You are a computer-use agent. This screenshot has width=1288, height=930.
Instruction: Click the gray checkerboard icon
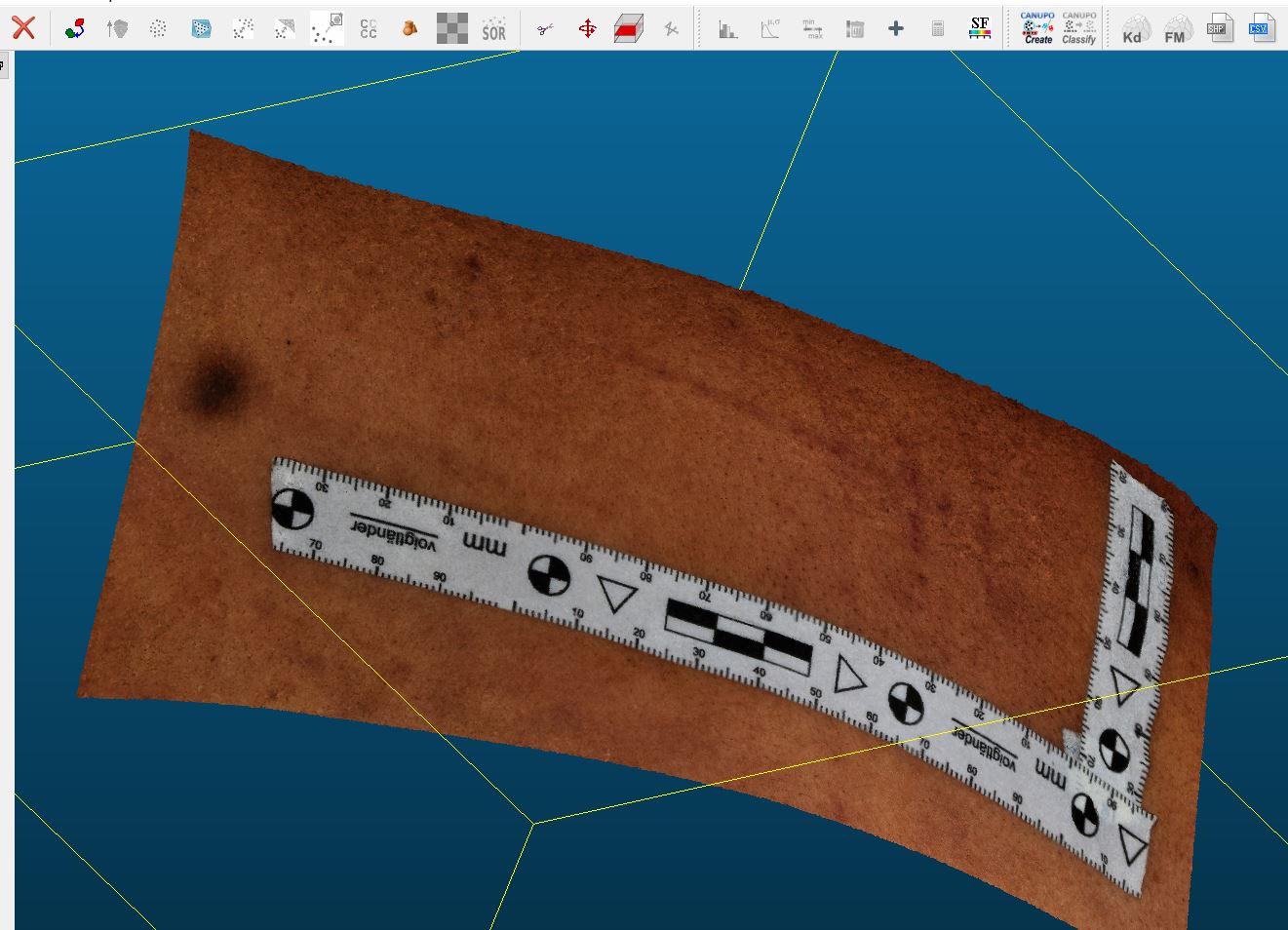click(x=451, y=29)
